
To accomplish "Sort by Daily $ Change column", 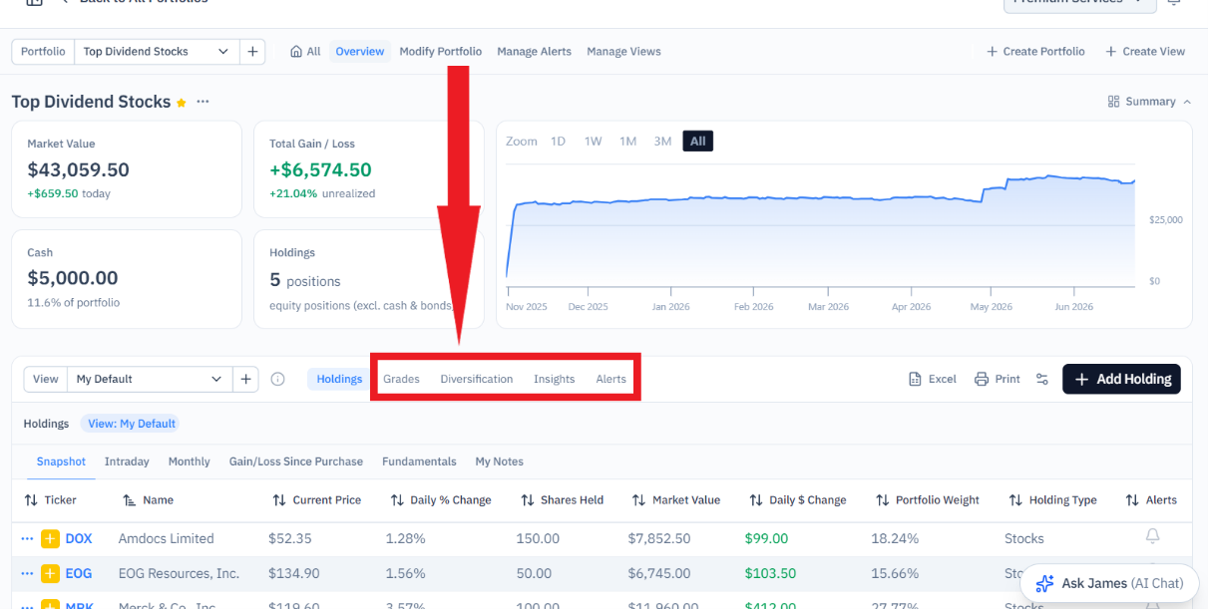I will 798,500.
